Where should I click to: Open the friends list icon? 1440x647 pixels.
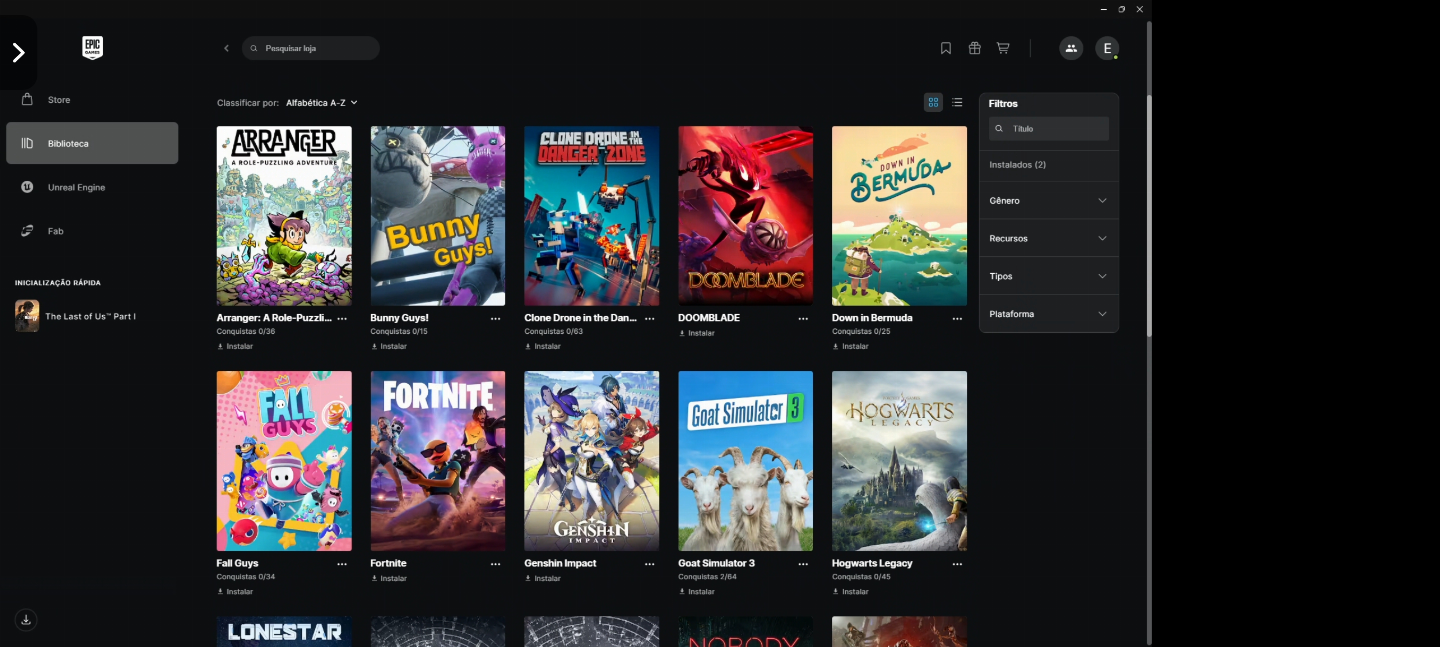[x=1071, y=48]
